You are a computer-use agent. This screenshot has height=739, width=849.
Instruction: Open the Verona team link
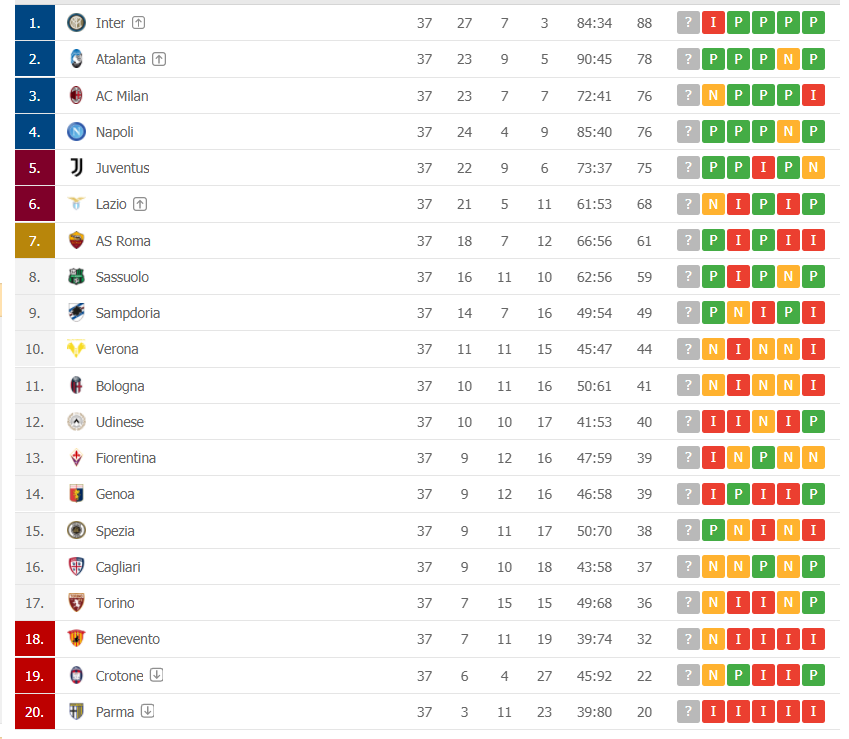(x=117, y=349)
